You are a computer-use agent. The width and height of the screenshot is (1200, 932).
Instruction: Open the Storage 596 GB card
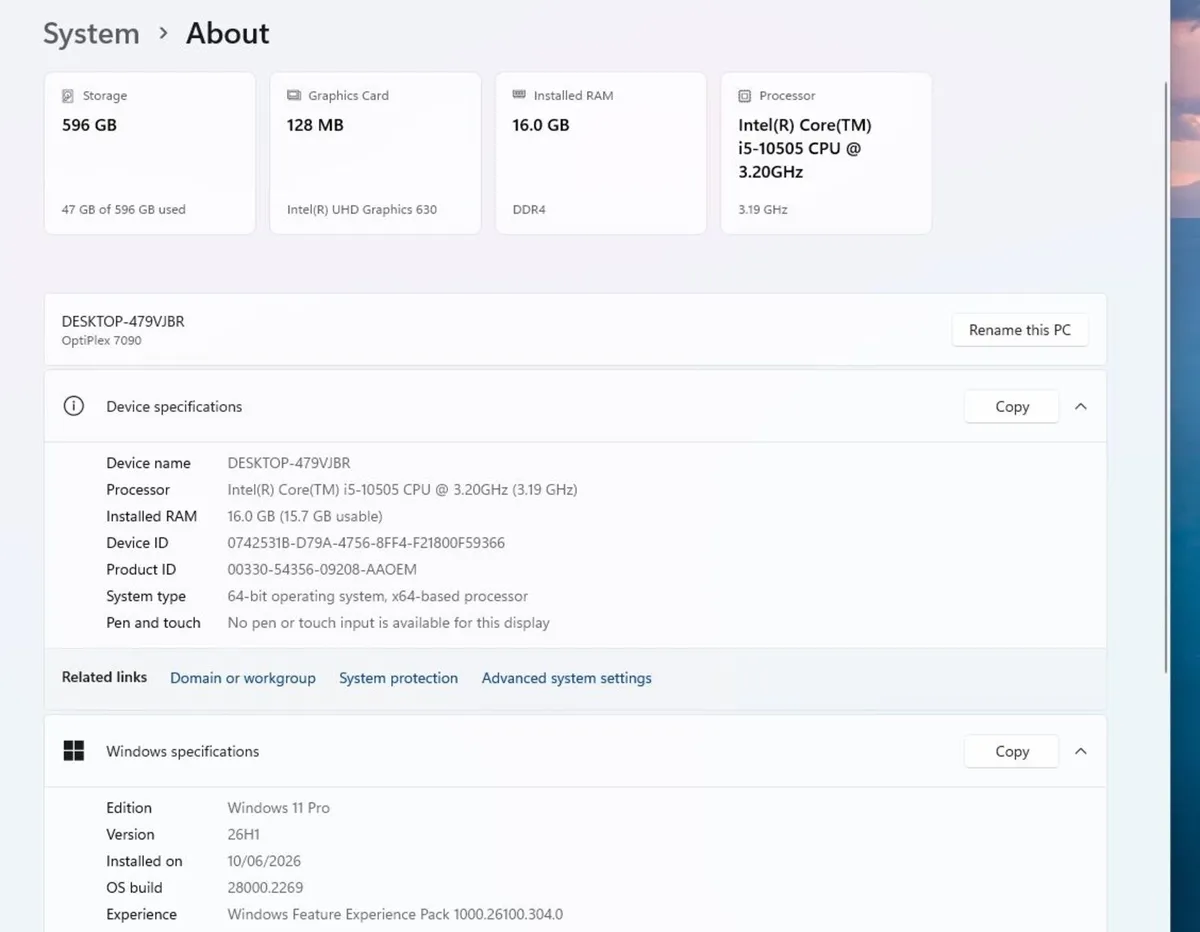pos(150,153)
